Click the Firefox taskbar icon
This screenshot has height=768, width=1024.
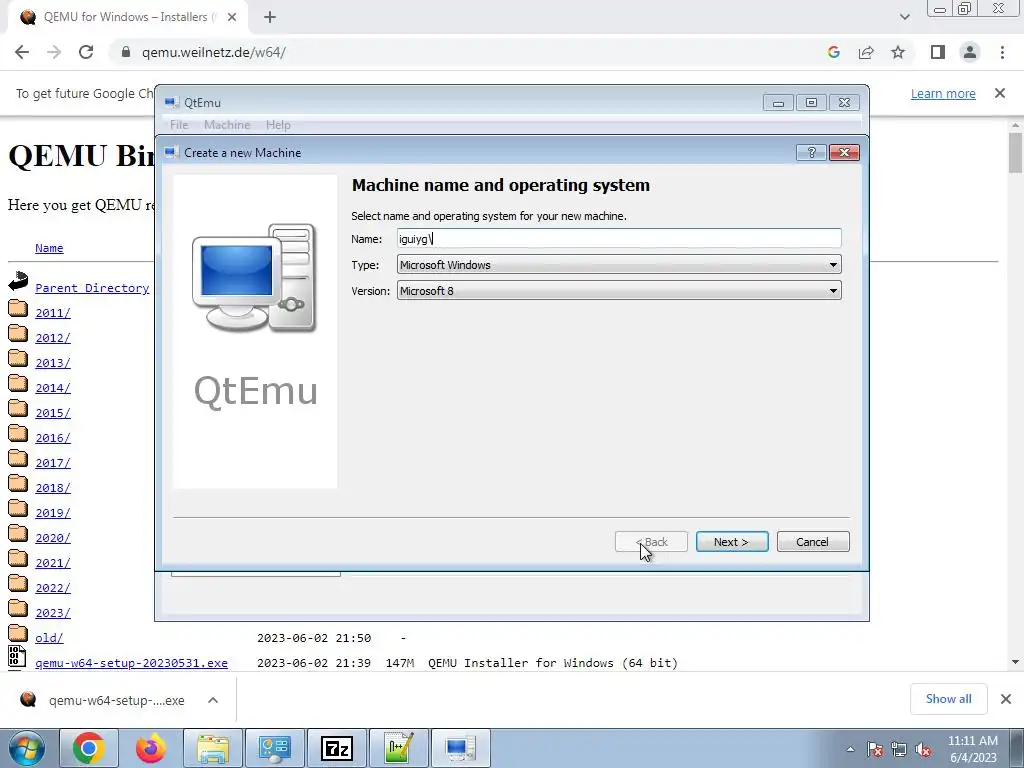click(x=151, y=748)
